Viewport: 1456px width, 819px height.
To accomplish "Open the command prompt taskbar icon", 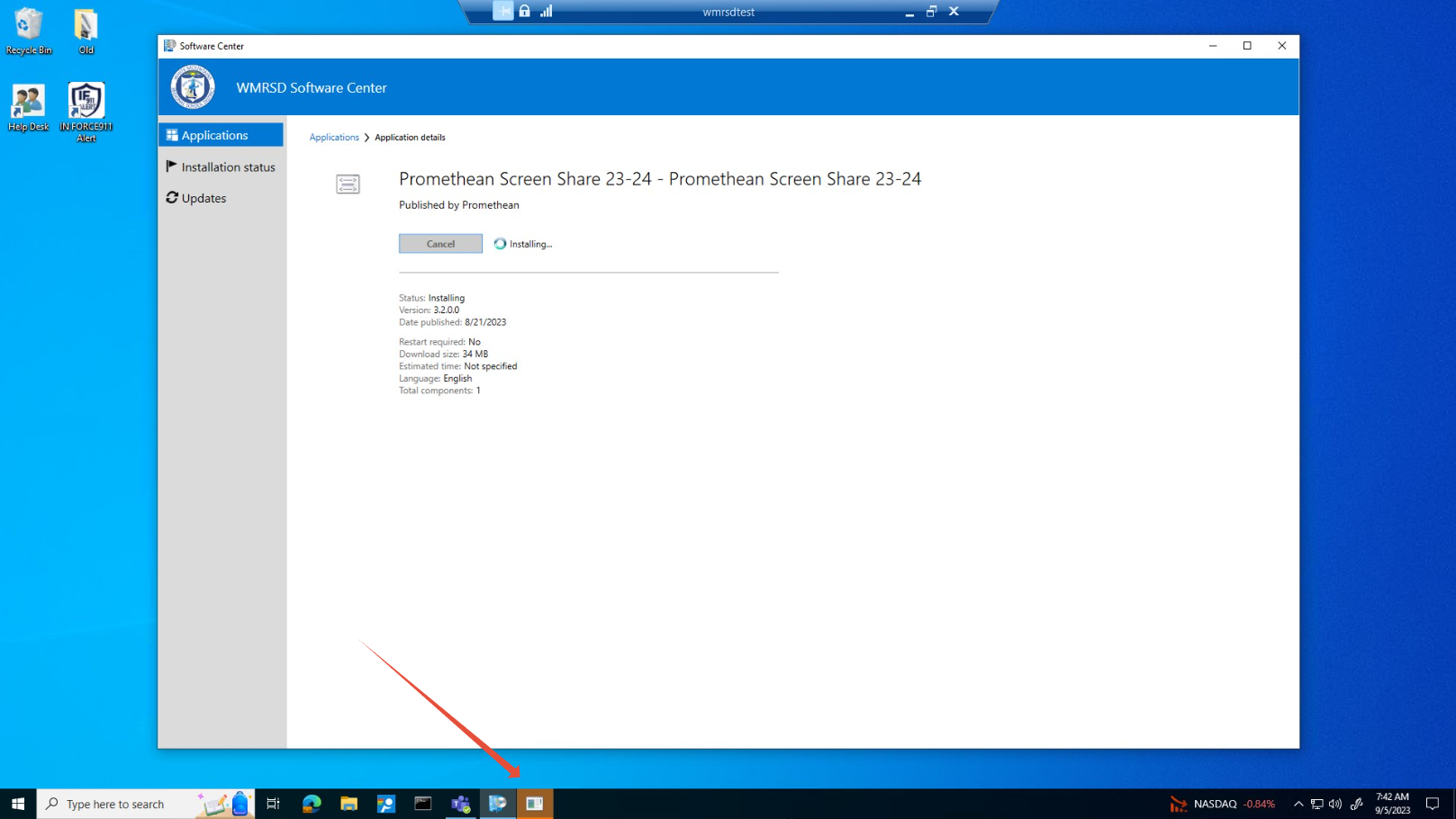I will (423, 804).
